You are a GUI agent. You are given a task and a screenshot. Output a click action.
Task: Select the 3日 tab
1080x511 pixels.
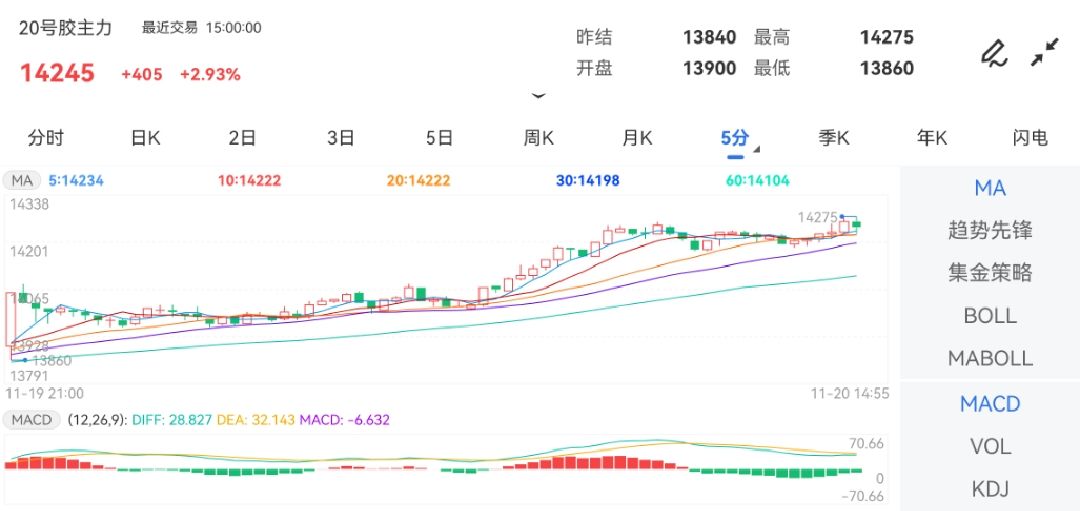[341, 138]
